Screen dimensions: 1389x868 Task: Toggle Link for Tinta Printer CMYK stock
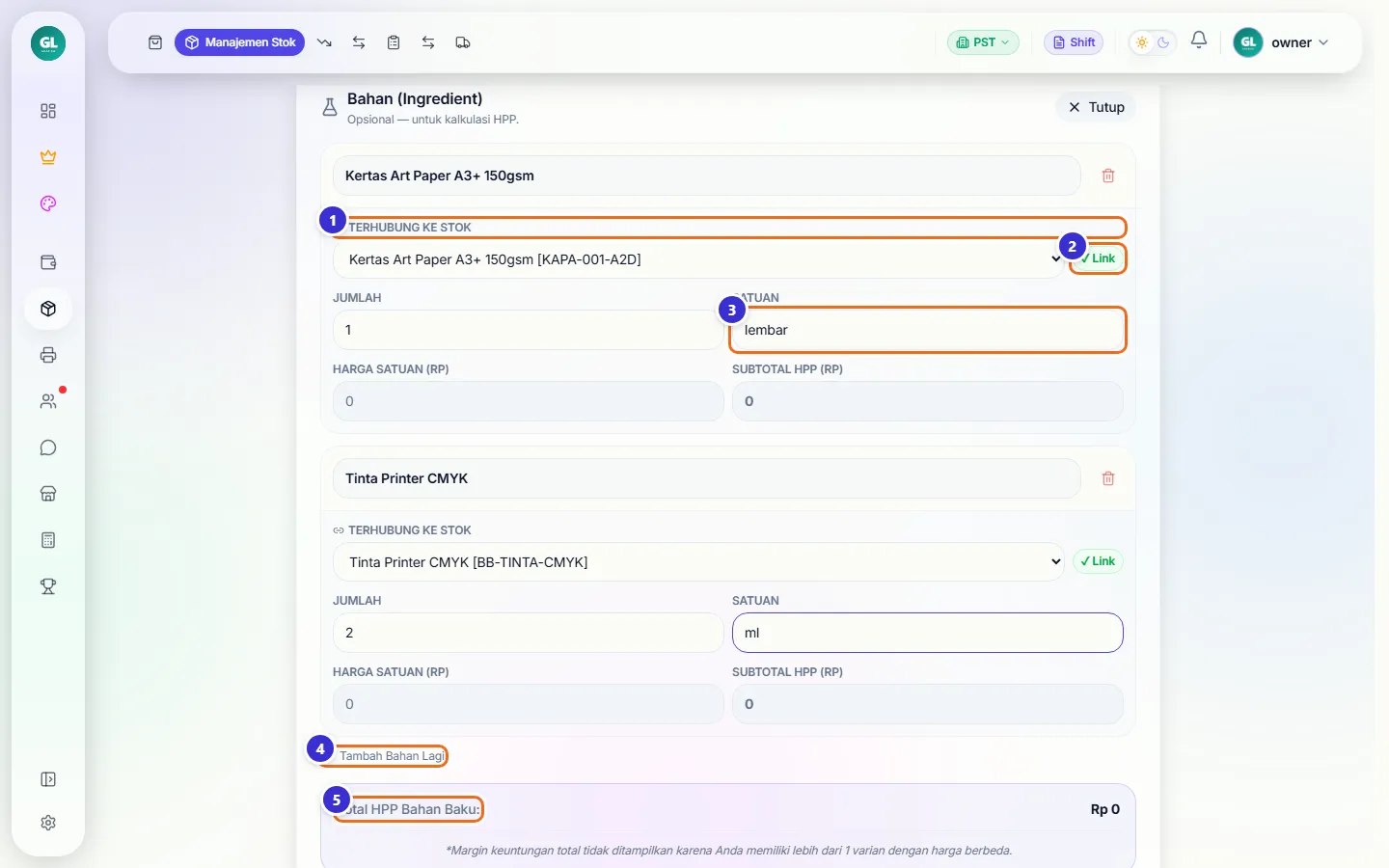point(1098,561)
